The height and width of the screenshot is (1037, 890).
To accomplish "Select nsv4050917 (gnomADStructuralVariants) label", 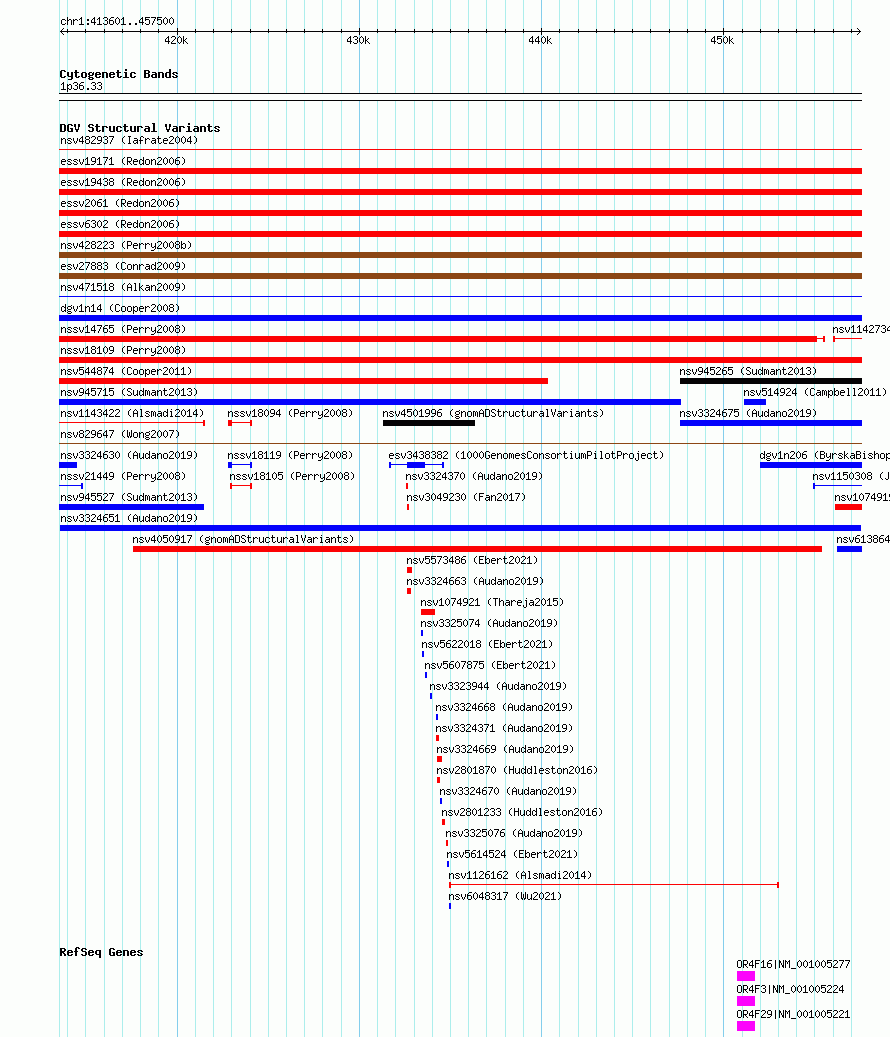I will point(243,540).
